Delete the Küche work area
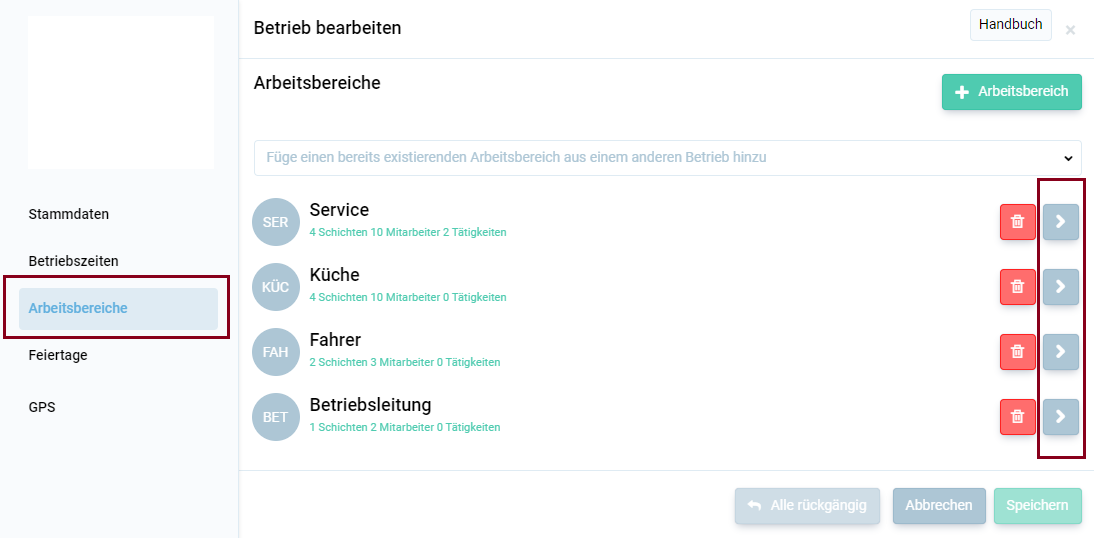The height and width of the screenshot is (538, 1094). pos(1017,287)
